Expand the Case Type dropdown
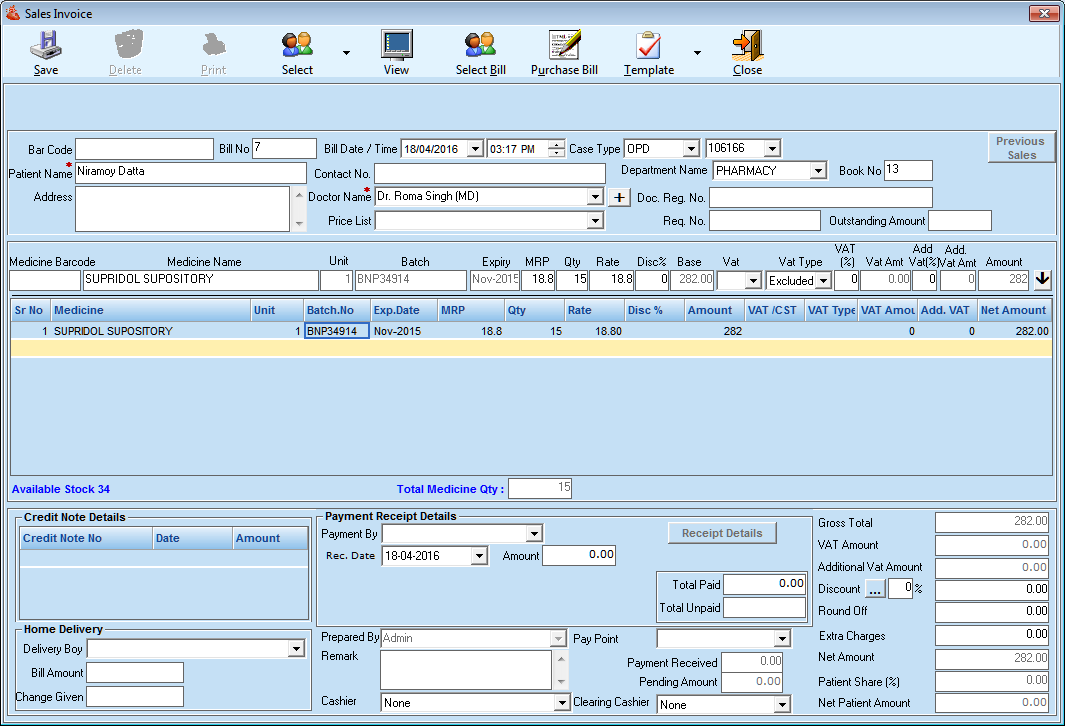Image resolution: width=1065 pixels, height=726 pixels. tap(690, 149)
